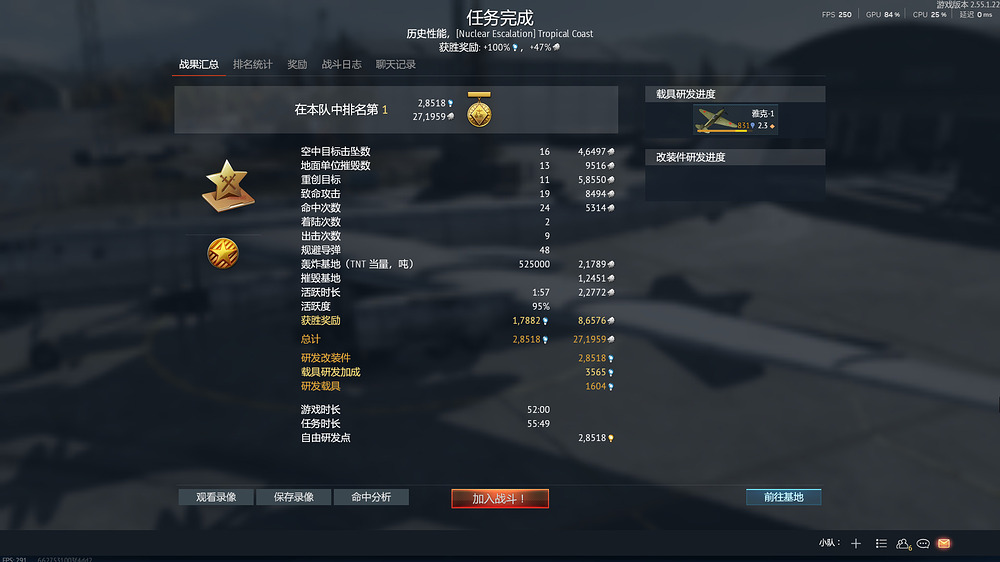Switch to the 排名统计 tab
The image size is (1000, 562).
253,64
